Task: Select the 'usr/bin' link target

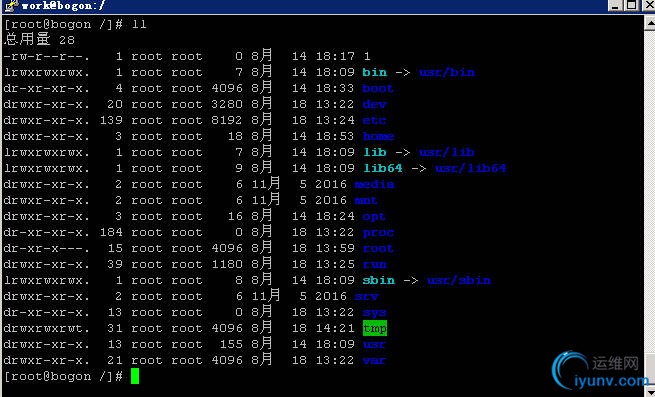Action: [447, 72]
